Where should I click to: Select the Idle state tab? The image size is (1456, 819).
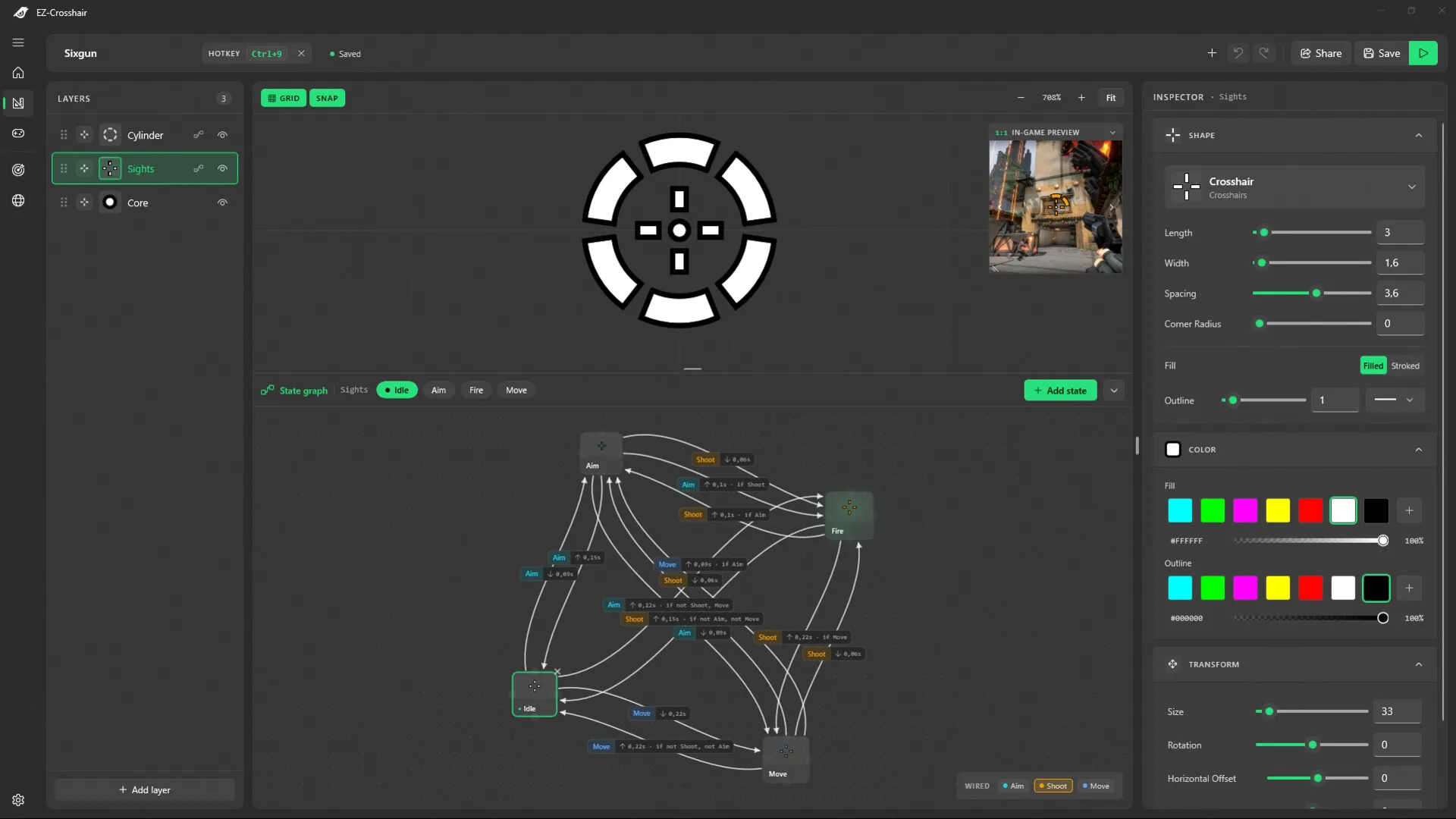397,390
